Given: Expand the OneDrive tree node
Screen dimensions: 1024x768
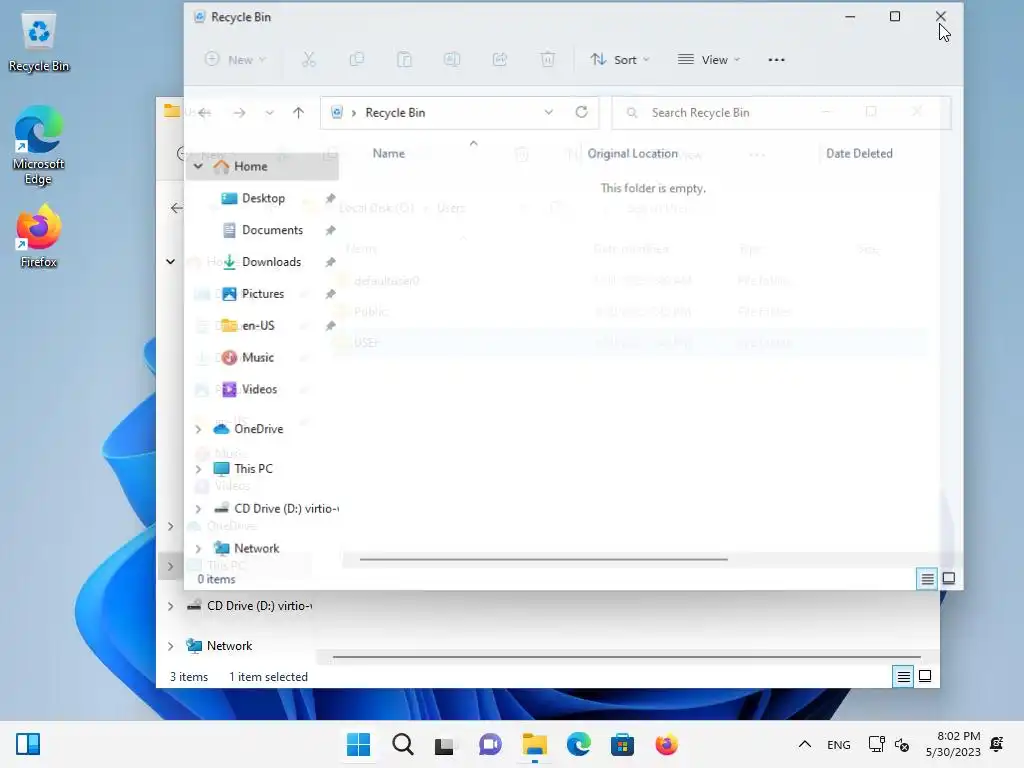Looking at the screenshot, I should 198,429.
